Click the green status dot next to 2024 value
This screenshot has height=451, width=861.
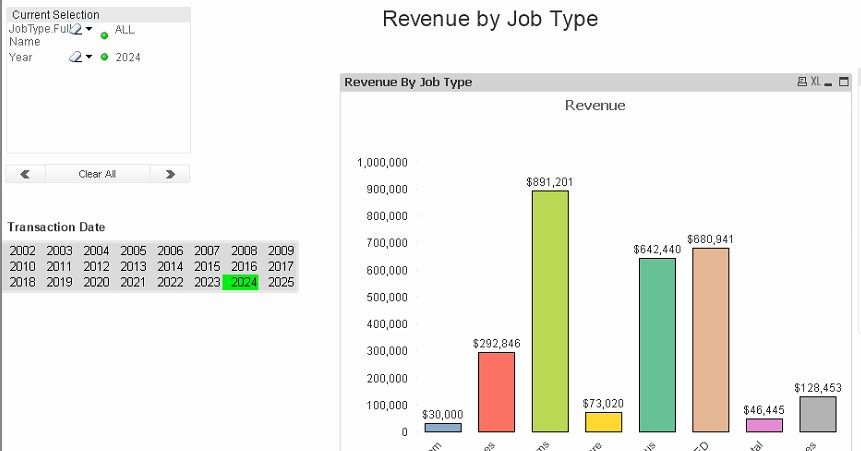104,57
